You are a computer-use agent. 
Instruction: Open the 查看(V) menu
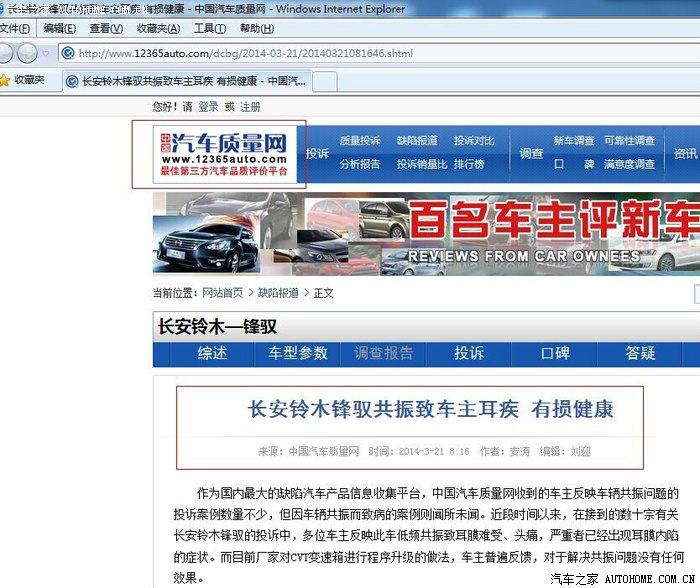[106, 29]
